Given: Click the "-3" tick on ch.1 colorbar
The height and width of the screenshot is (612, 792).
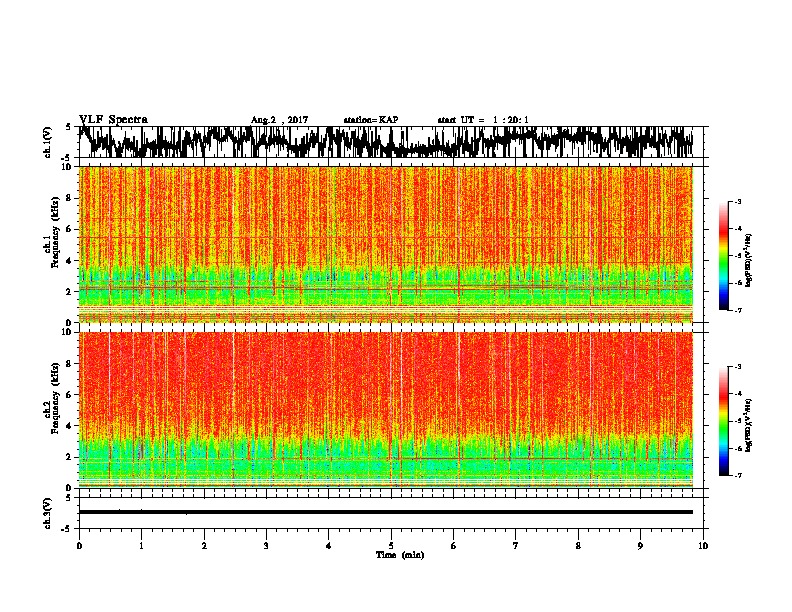Looking at the screenshot, I should point(737,201).
